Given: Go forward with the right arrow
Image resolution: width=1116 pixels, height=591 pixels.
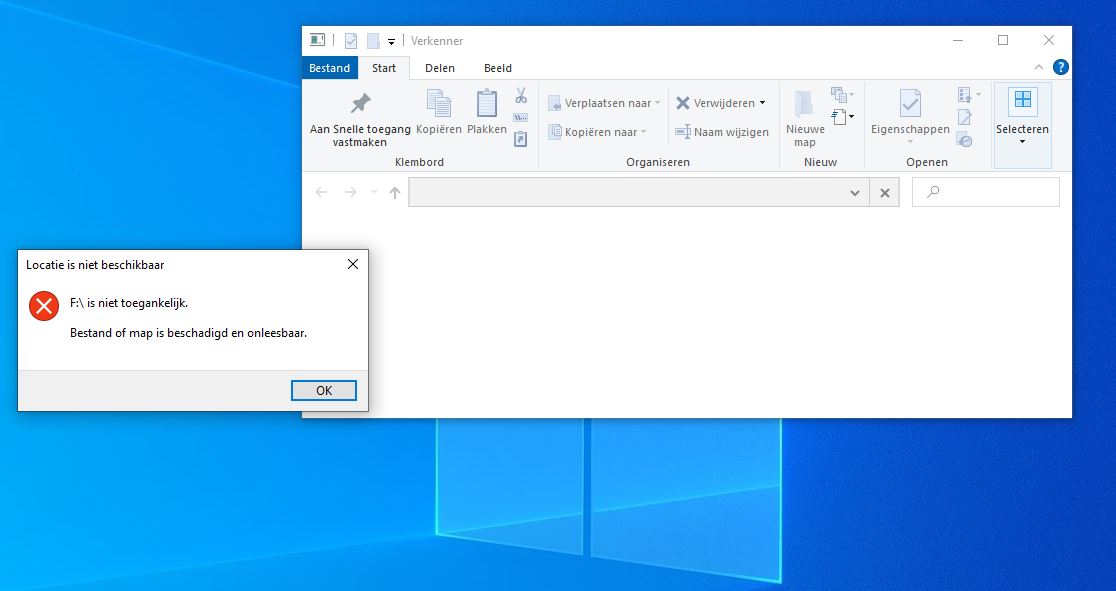Looking at the screenshot, I should tap(350, 192).
